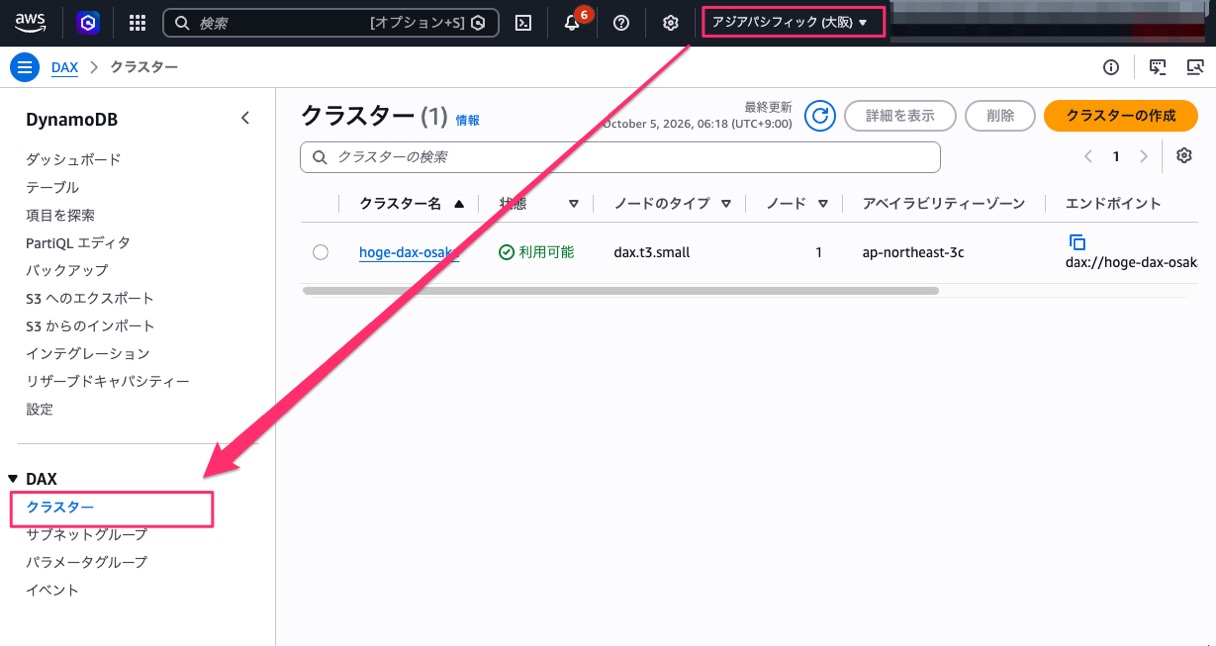Select the hoge-dax-osaka cluster radio button
Screen dimensions: 1216x646
(320, 252)
